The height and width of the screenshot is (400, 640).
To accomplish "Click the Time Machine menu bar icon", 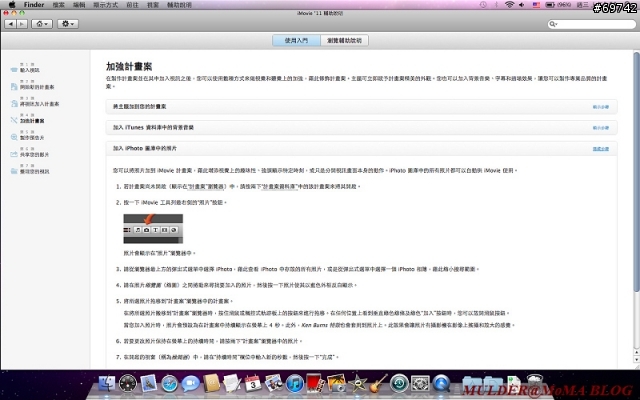I will point(483,5).
